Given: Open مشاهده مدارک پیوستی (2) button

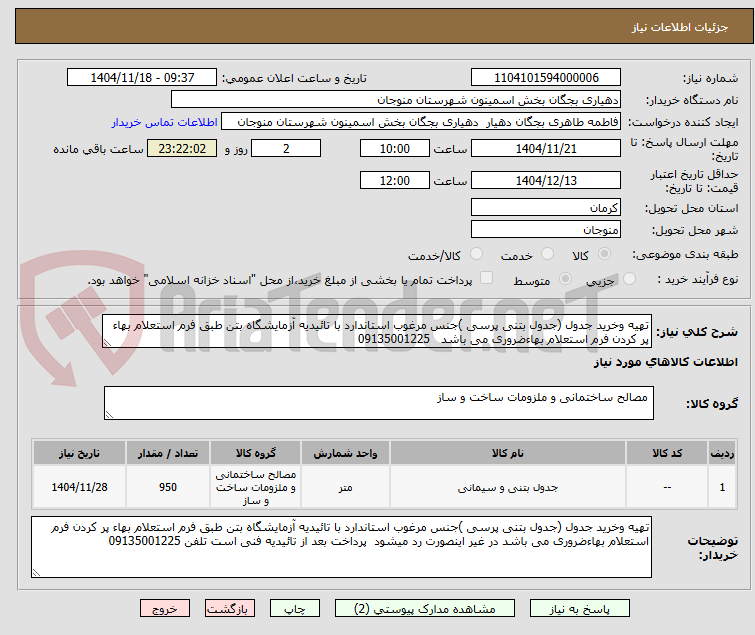Looking at the screenshot, I should pyautogui.click(x=425, y=609).
